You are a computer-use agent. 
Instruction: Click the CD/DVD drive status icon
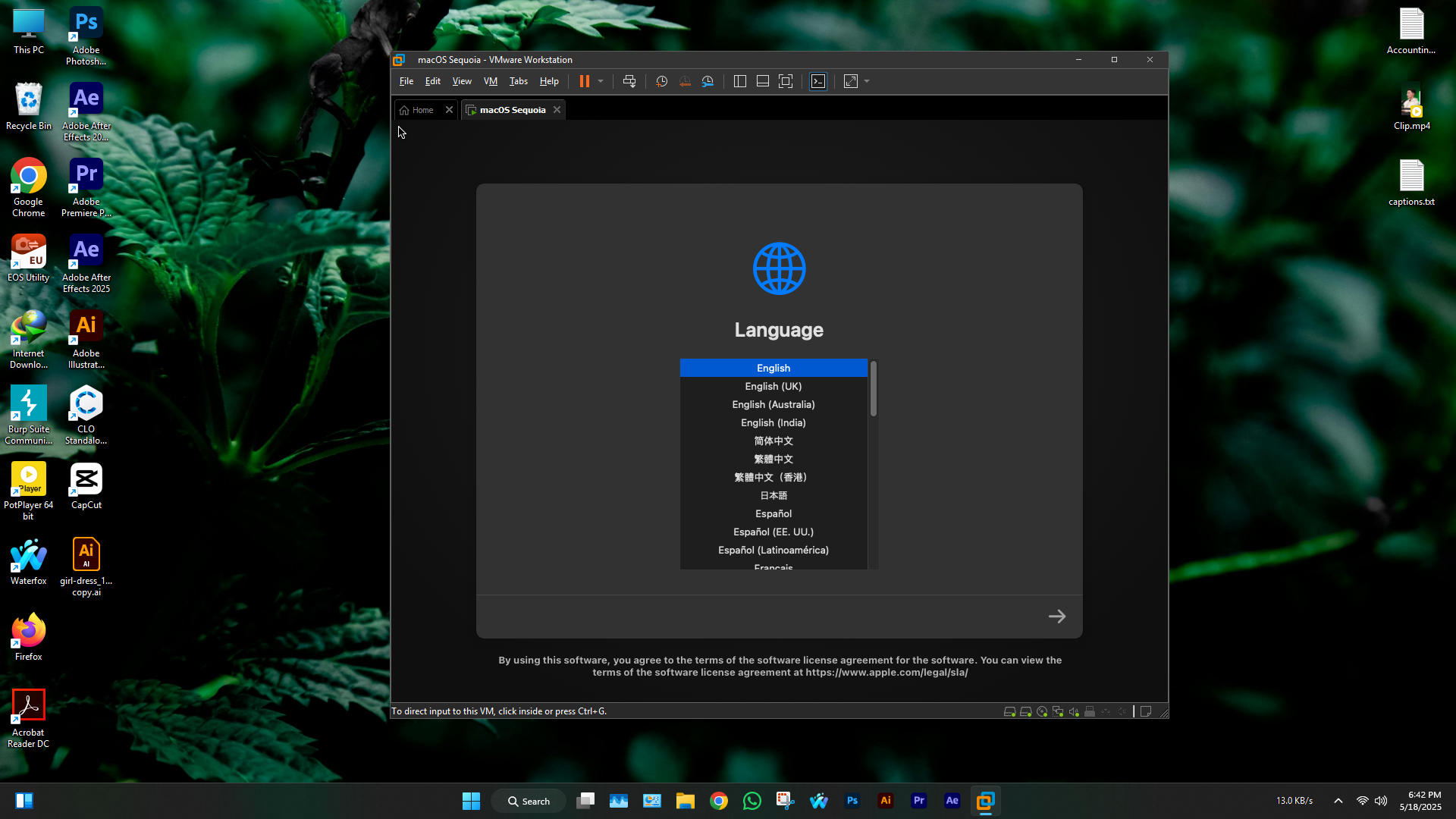pos(1042,711)
